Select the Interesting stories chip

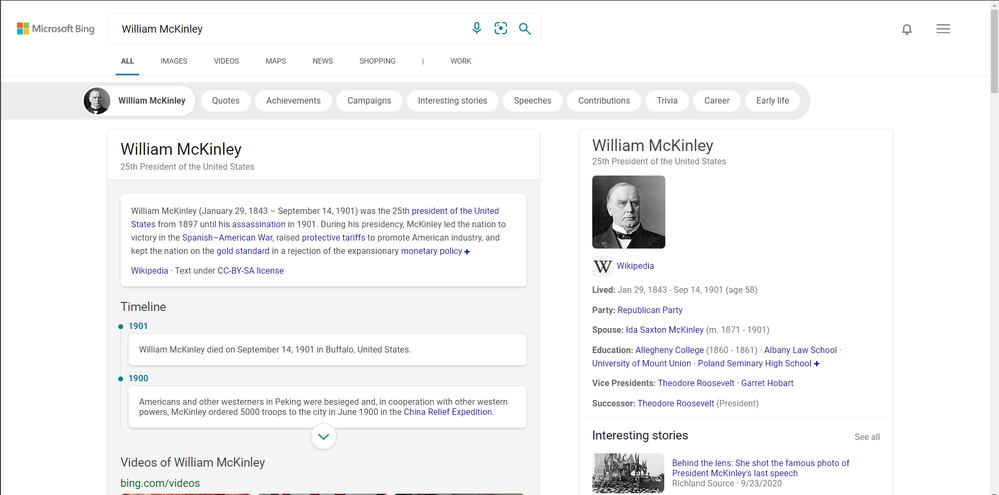tap(452, 101)
